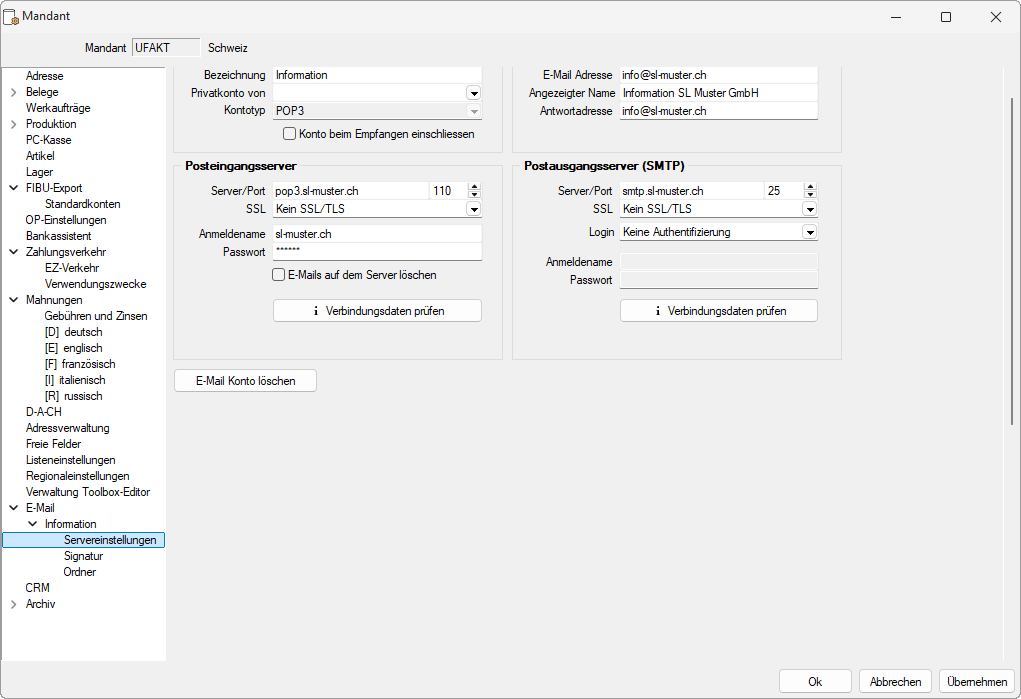Open the outgoing SMTP SSL dropdown
This screenshot has height=699, width=1021.
tap(810, 209)
